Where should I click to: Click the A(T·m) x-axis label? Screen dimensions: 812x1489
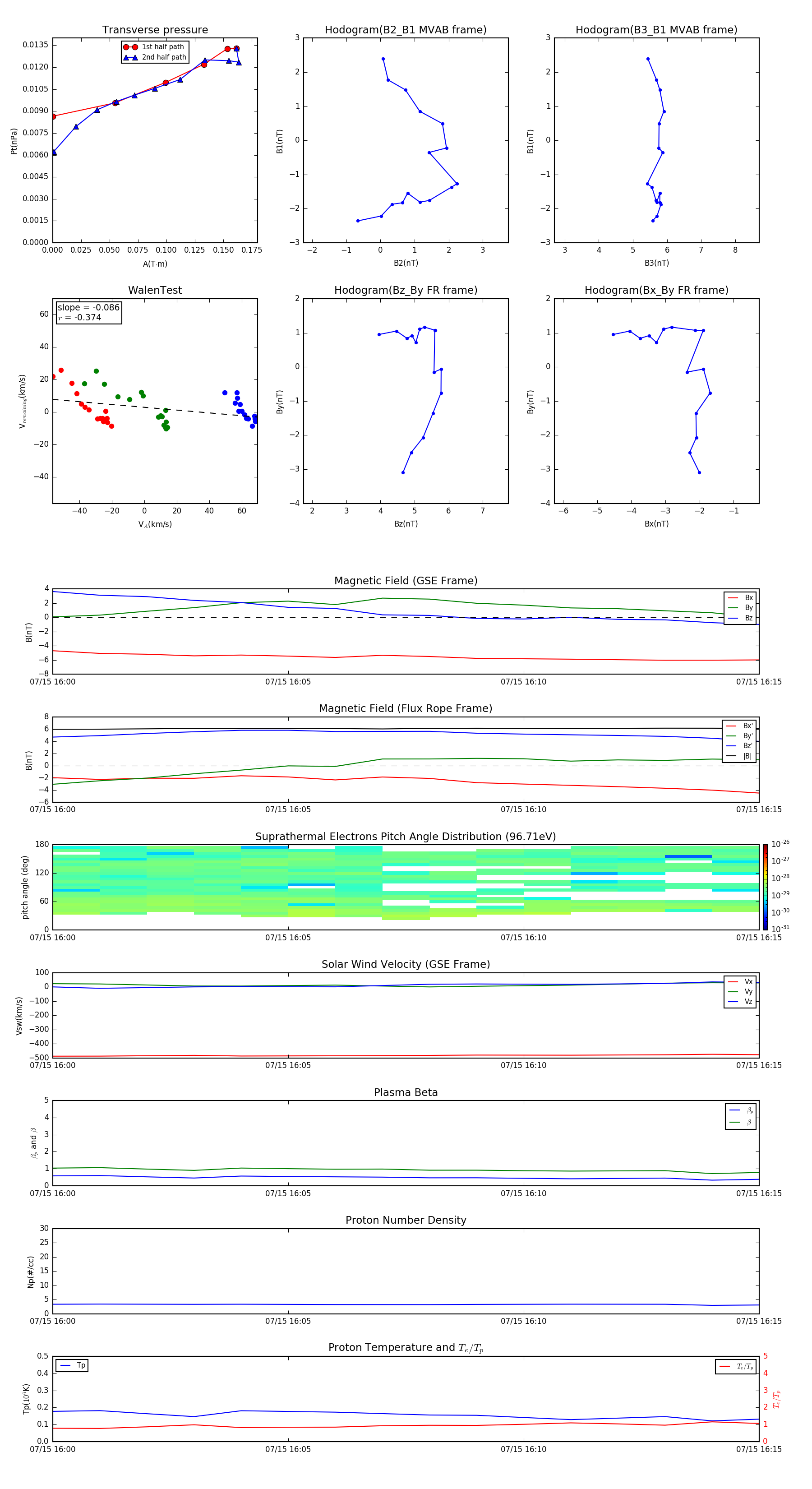pyautogui.click(x=155, y=264)
